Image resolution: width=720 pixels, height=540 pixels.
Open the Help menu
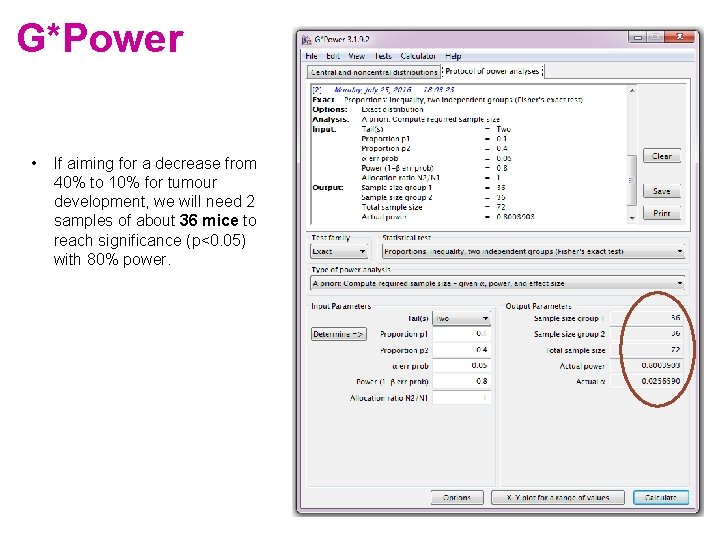click(x=453, y=56)
